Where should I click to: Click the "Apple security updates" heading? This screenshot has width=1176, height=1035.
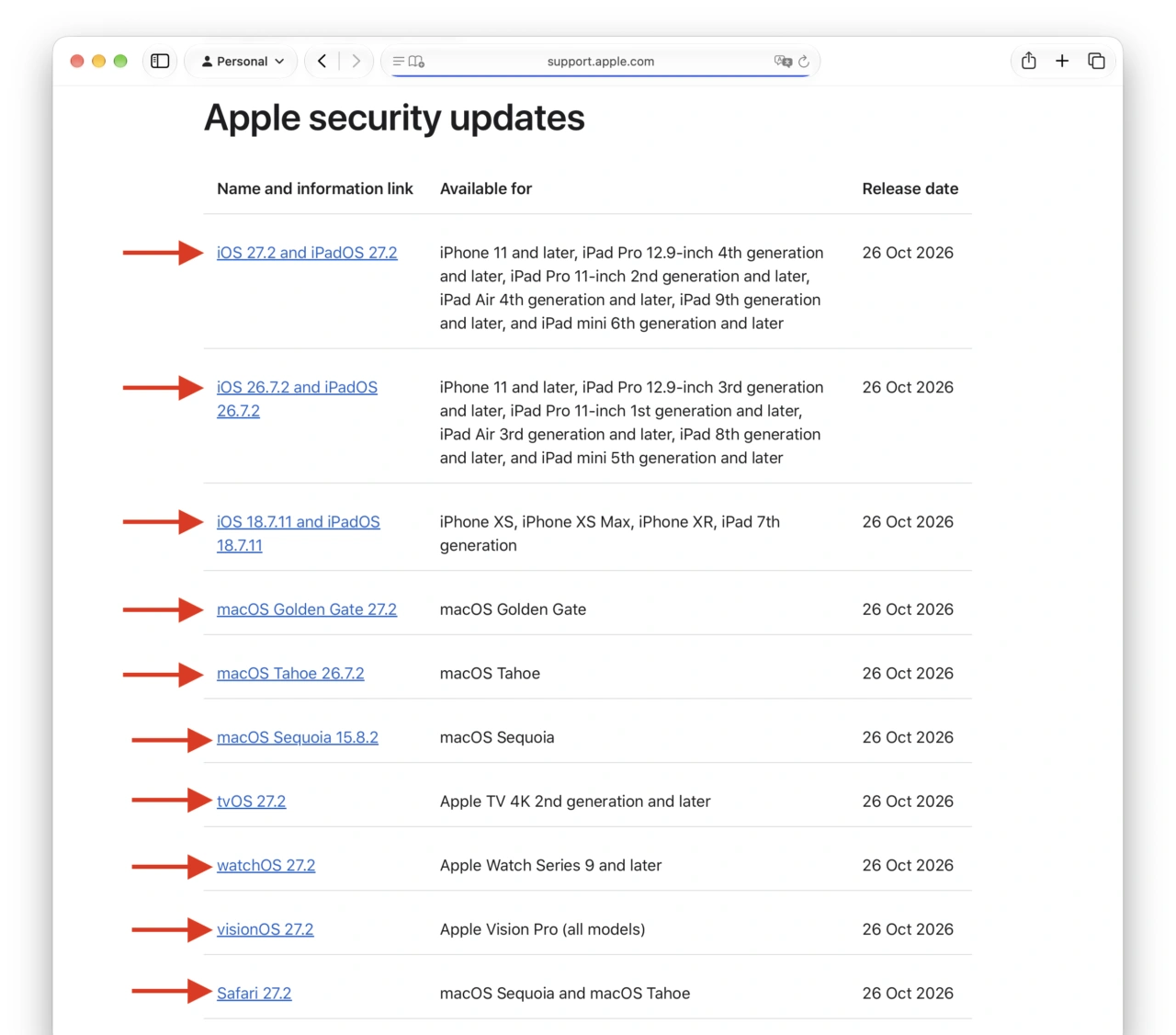394,118
